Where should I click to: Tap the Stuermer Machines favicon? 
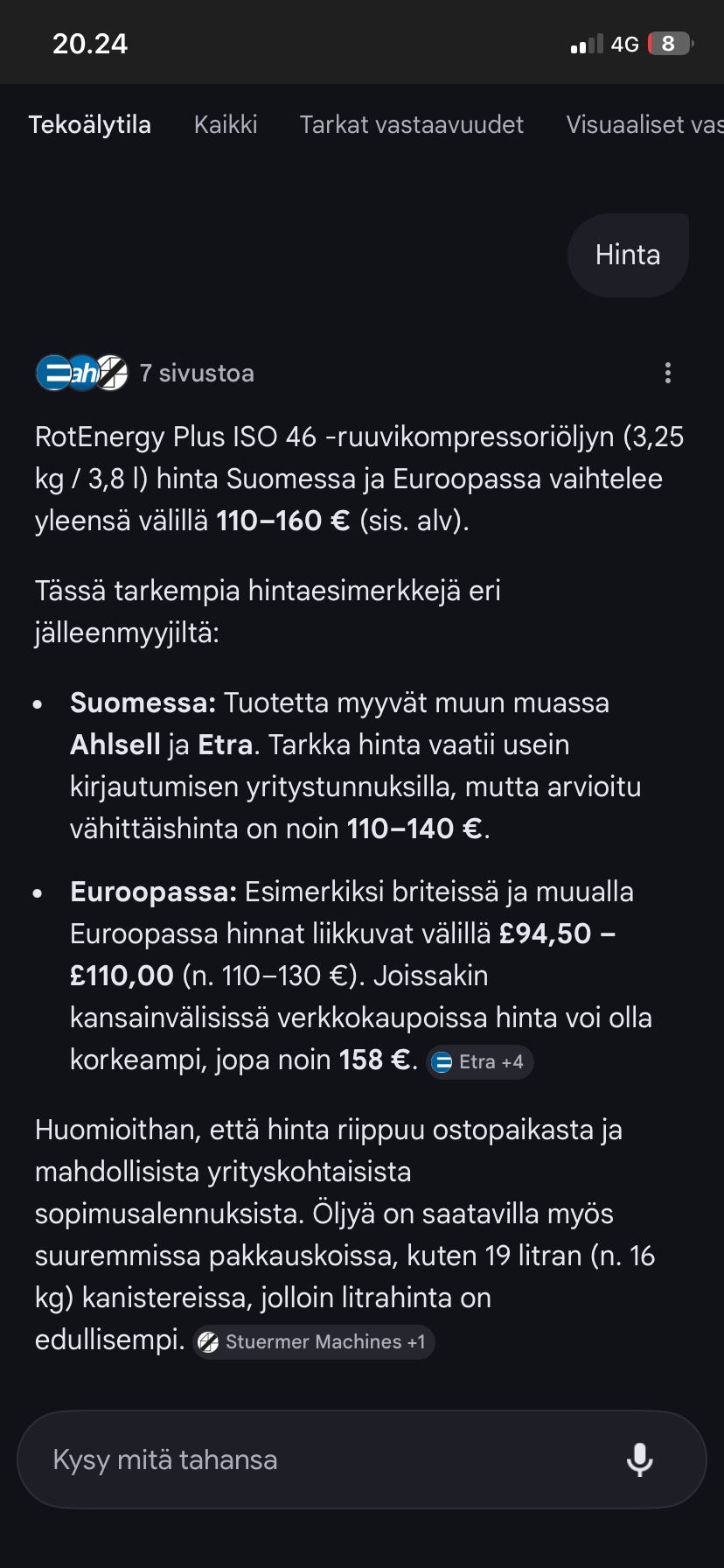(x=209, y=1341)
